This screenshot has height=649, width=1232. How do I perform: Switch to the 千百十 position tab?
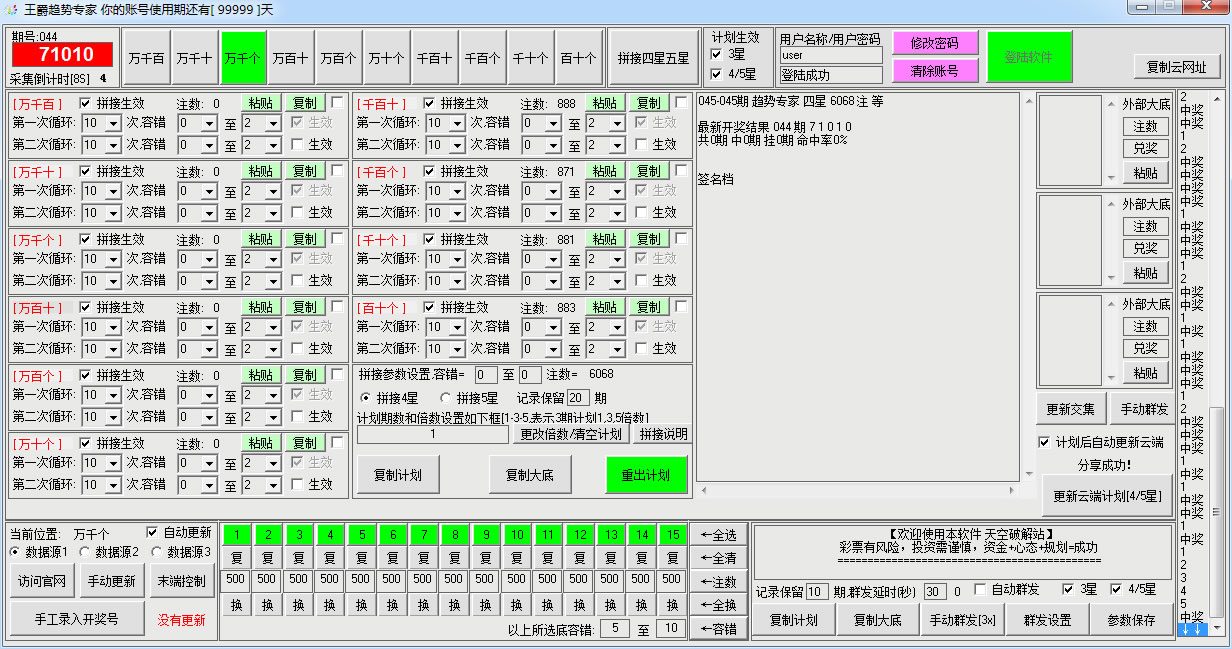[435, 58]
